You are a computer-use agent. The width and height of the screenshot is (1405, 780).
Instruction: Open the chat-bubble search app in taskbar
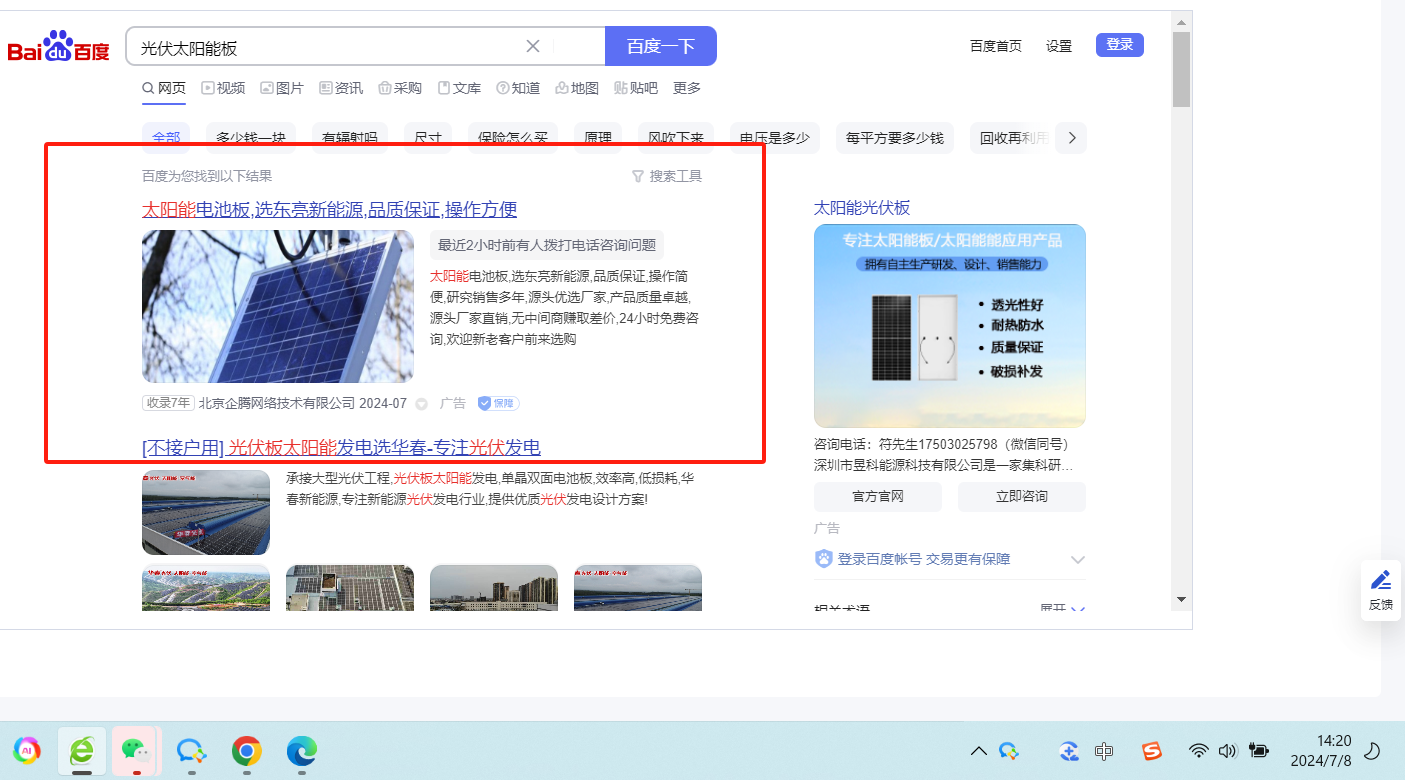[x=191, y=750]
